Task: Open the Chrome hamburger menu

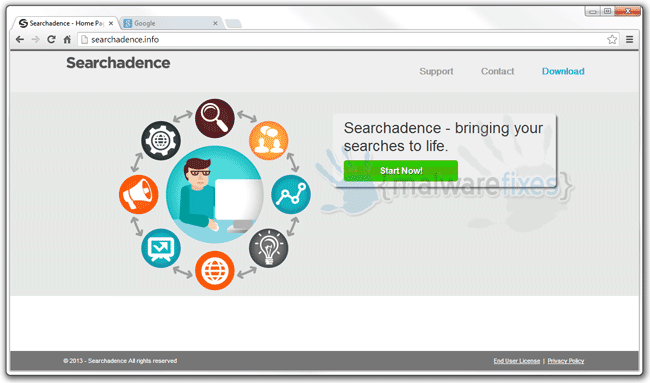Action: coord(629,39)
